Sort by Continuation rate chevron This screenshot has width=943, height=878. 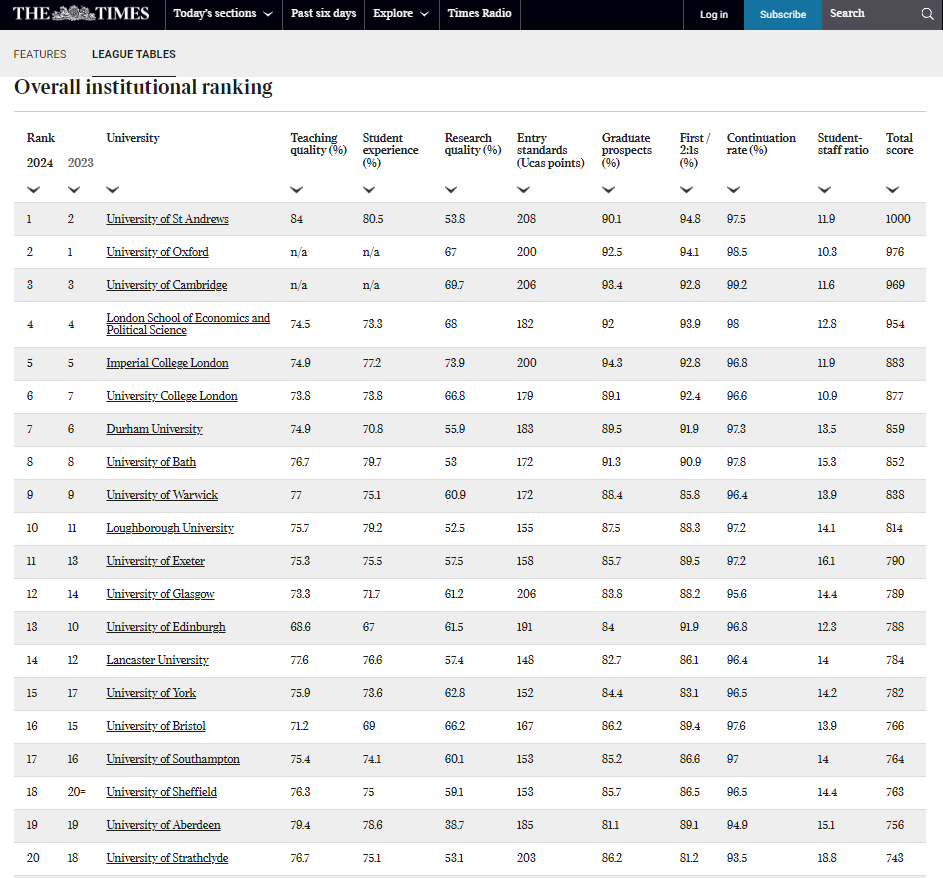733,189
